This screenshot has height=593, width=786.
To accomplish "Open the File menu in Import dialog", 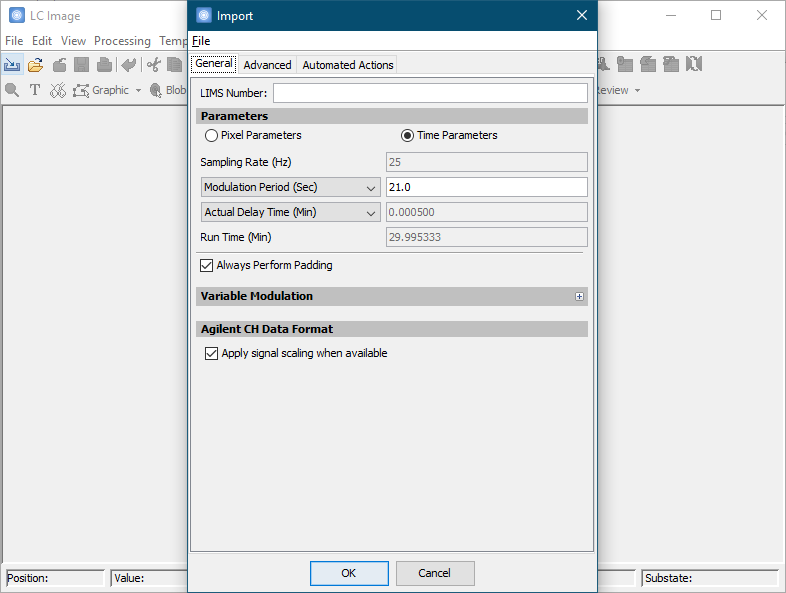I will tap(201, 41).
